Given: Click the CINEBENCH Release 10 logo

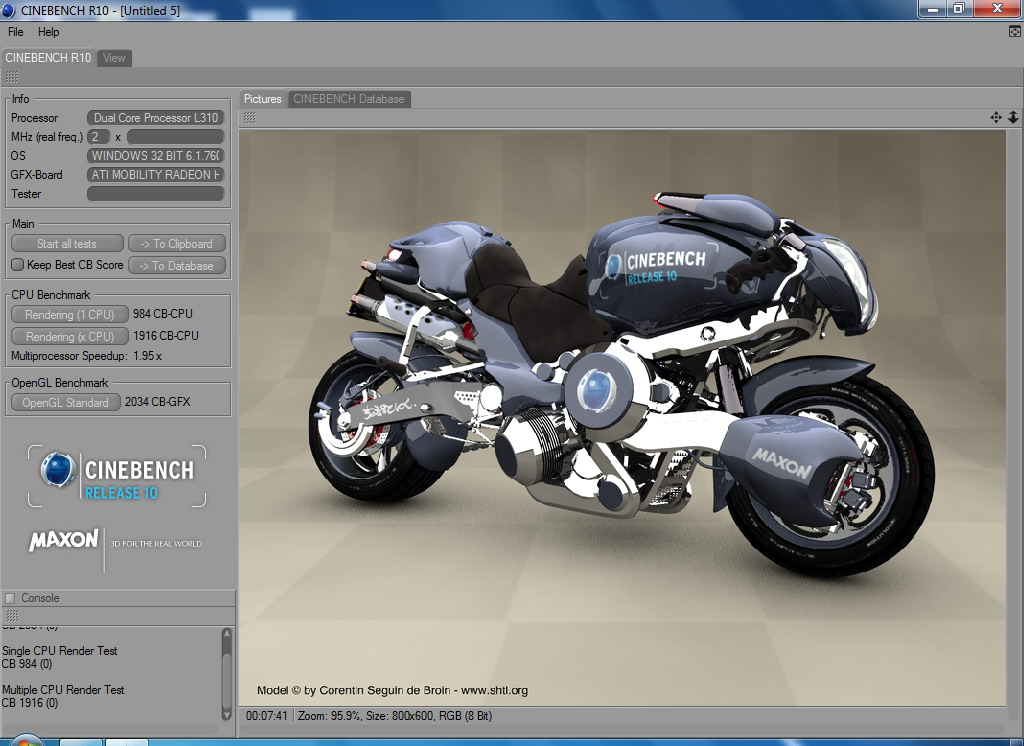Looking at the screenshot, I should 117,476.
